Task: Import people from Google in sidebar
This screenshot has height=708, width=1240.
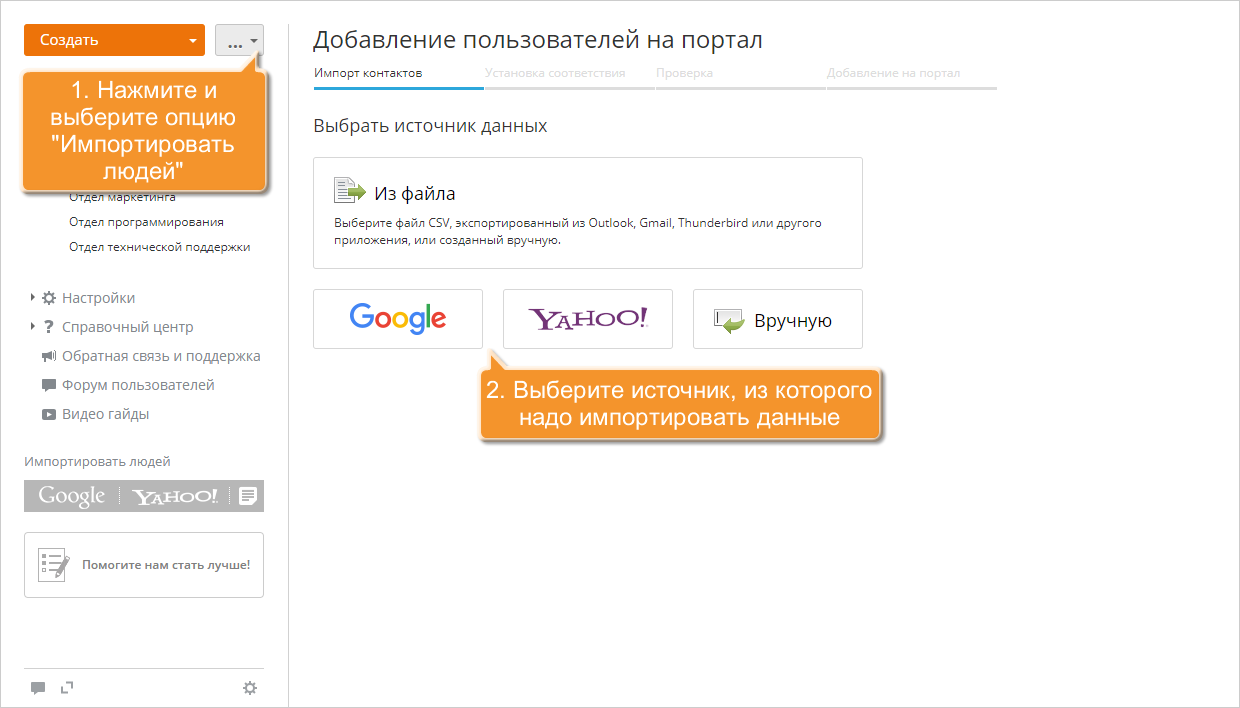Action: [71, 496]
